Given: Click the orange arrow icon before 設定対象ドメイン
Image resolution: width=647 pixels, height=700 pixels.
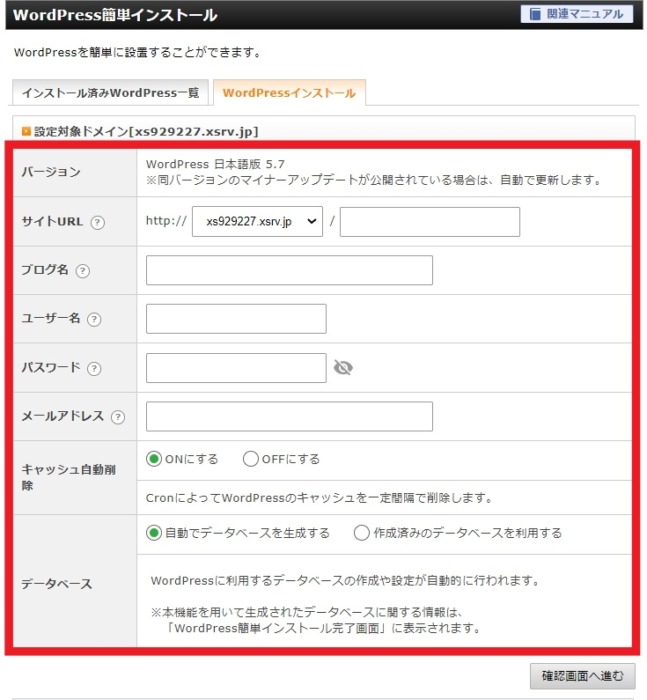Looking at the screenshot, I should click(26, 132).
